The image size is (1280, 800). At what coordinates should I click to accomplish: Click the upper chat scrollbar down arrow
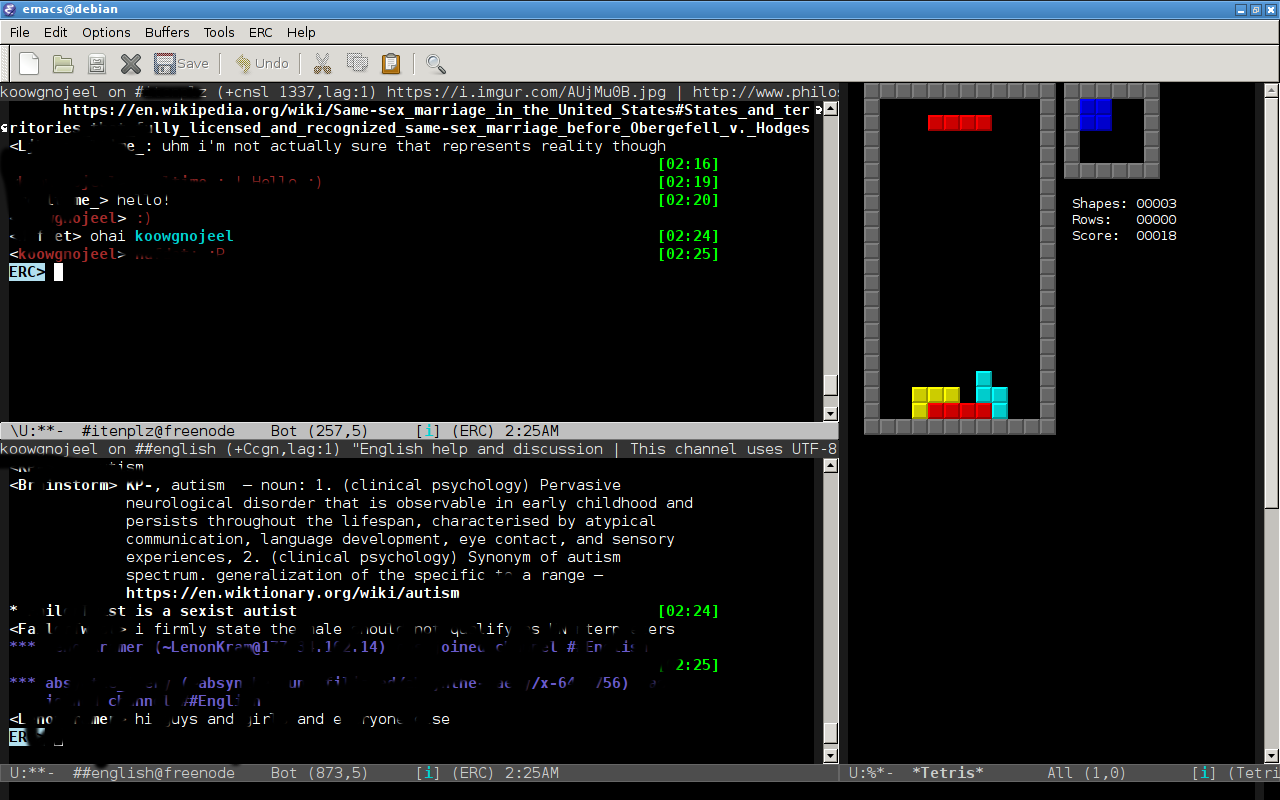point(830,414)
